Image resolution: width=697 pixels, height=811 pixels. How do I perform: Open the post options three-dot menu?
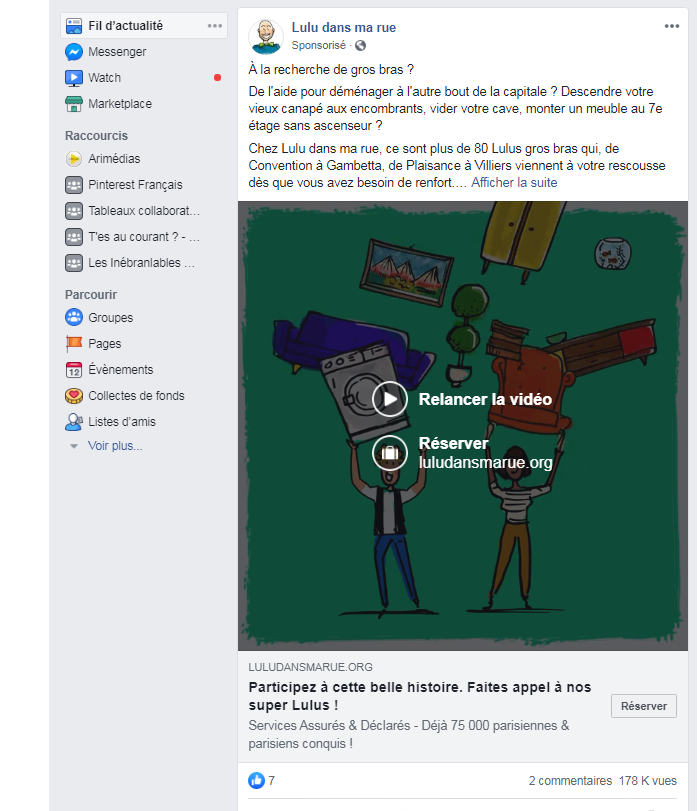click(x=672, y=26)
